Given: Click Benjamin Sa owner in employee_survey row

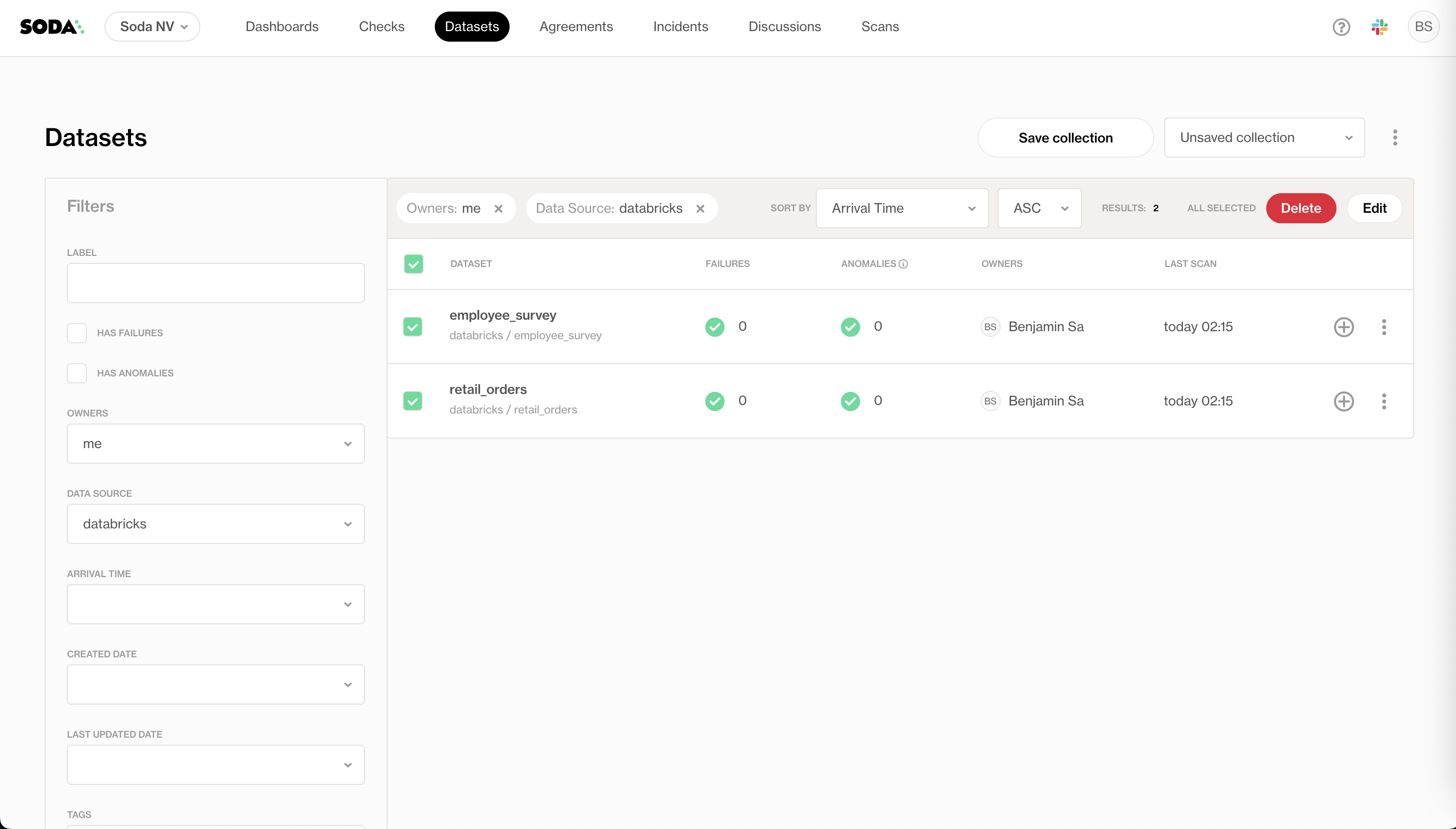Looking at the screenshot, I should point(1046,327).
